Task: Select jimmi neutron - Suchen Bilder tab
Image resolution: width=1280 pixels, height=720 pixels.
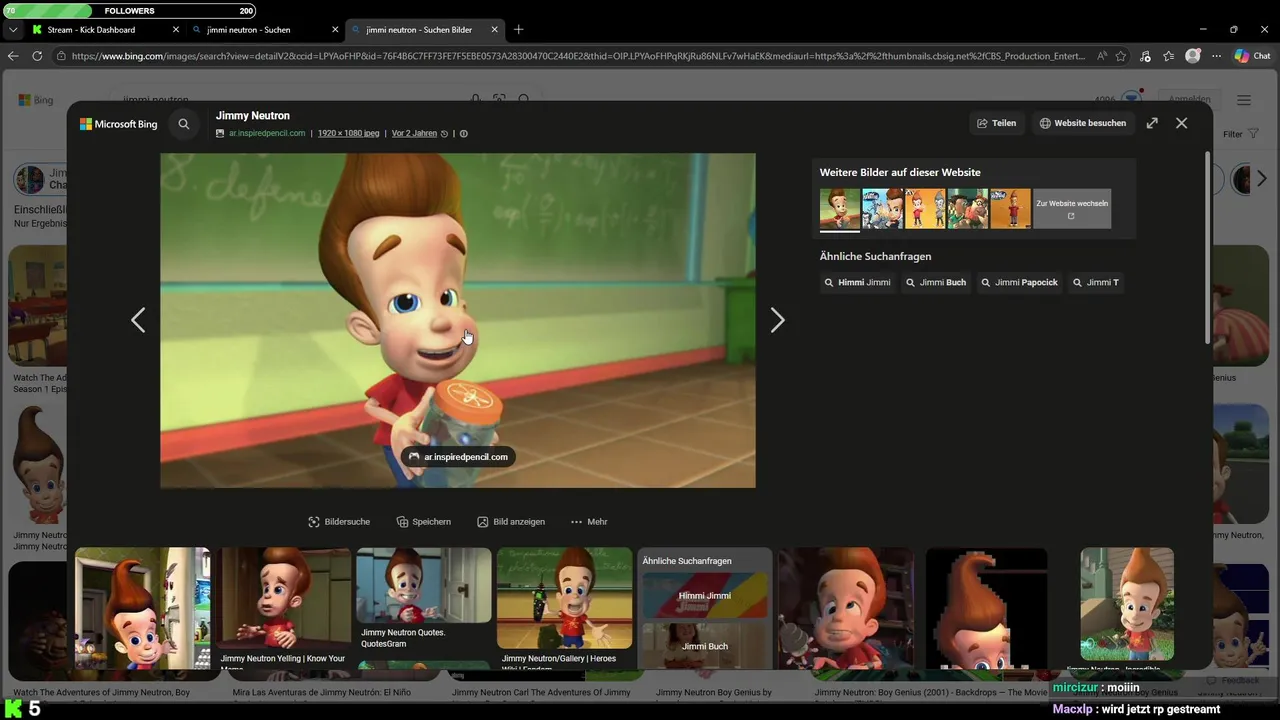Action: coord(424,30)
